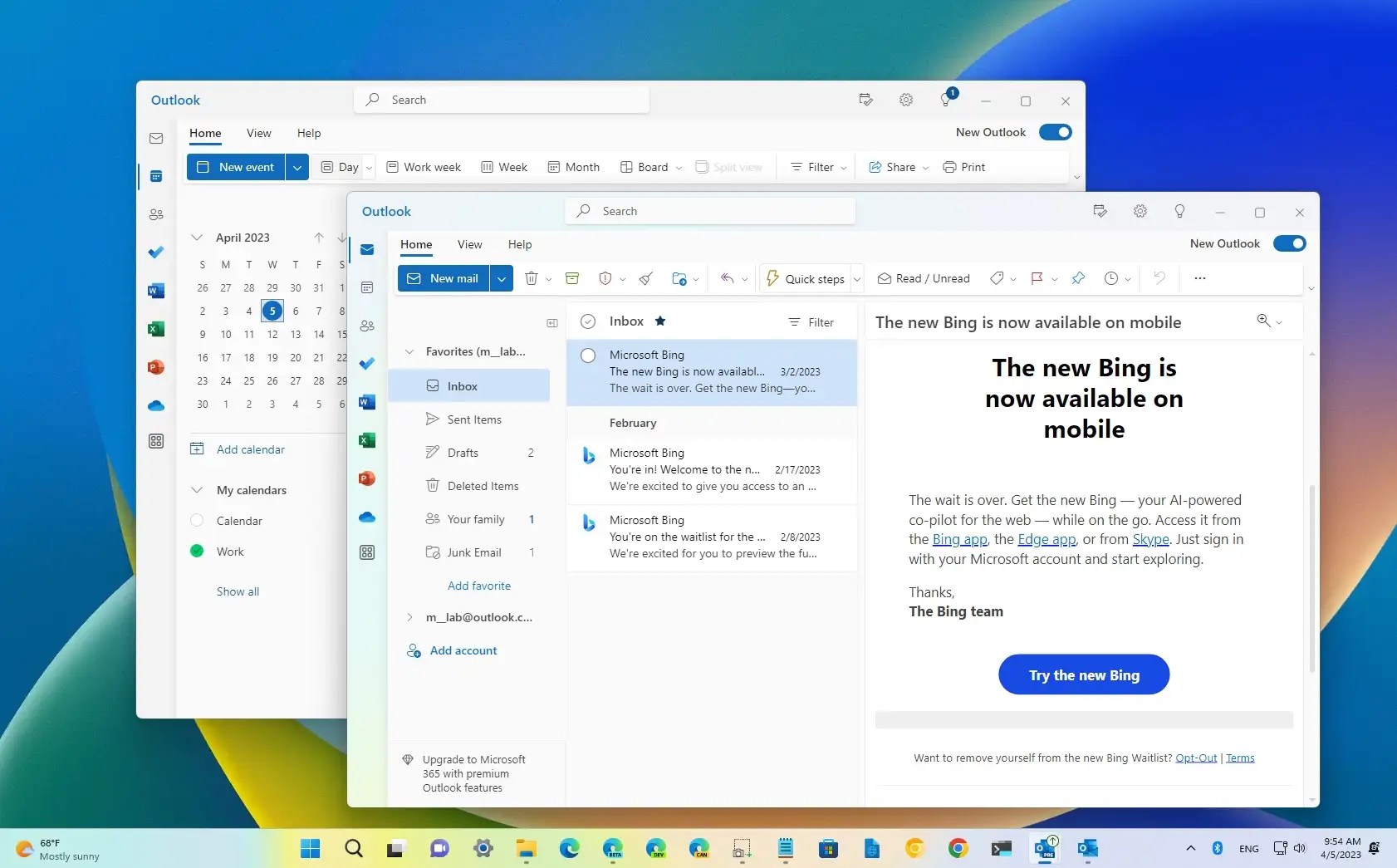This screenshot has height=868, width=1397.
Task: Open Microsoft To Do from the sidebar
Action: 366,364
